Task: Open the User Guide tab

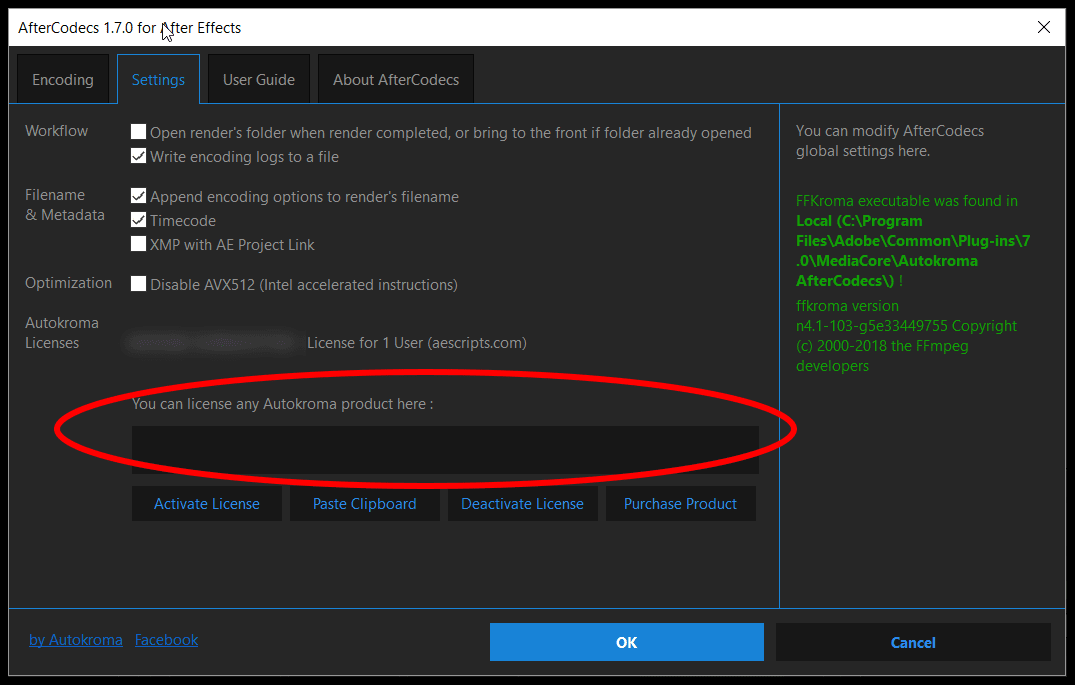Action: (258, 78)
